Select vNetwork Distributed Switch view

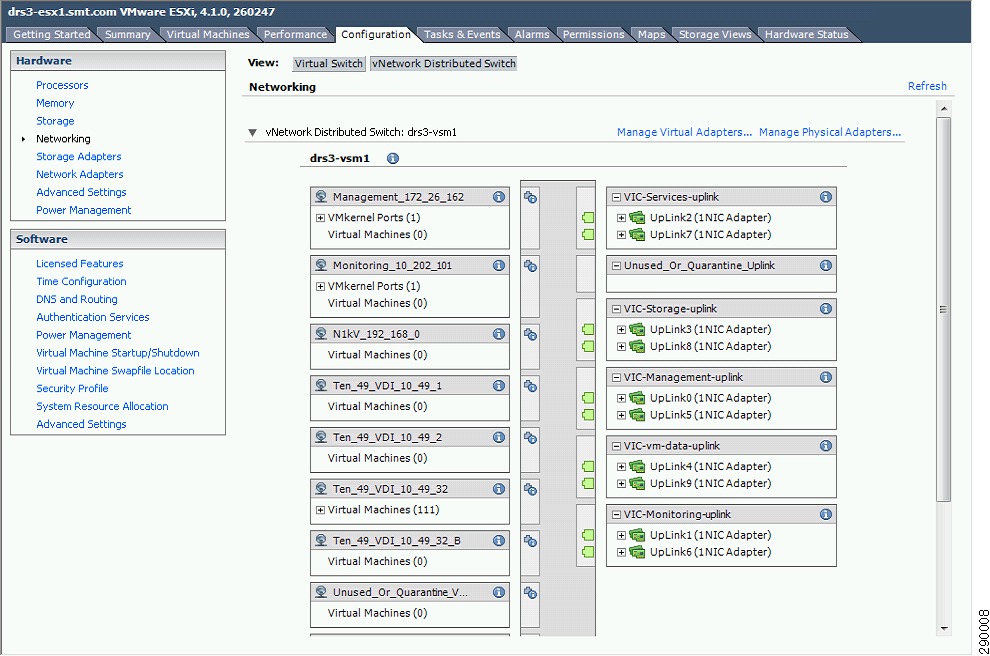click(443, 64)
